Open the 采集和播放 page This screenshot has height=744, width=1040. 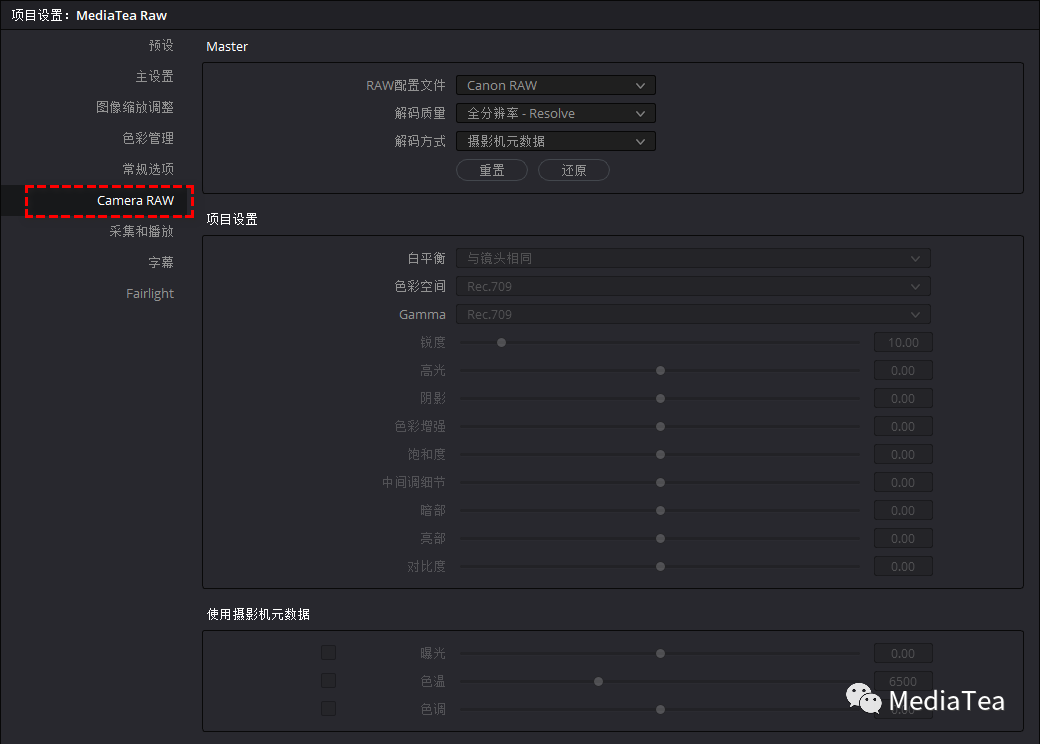[141, 231]
